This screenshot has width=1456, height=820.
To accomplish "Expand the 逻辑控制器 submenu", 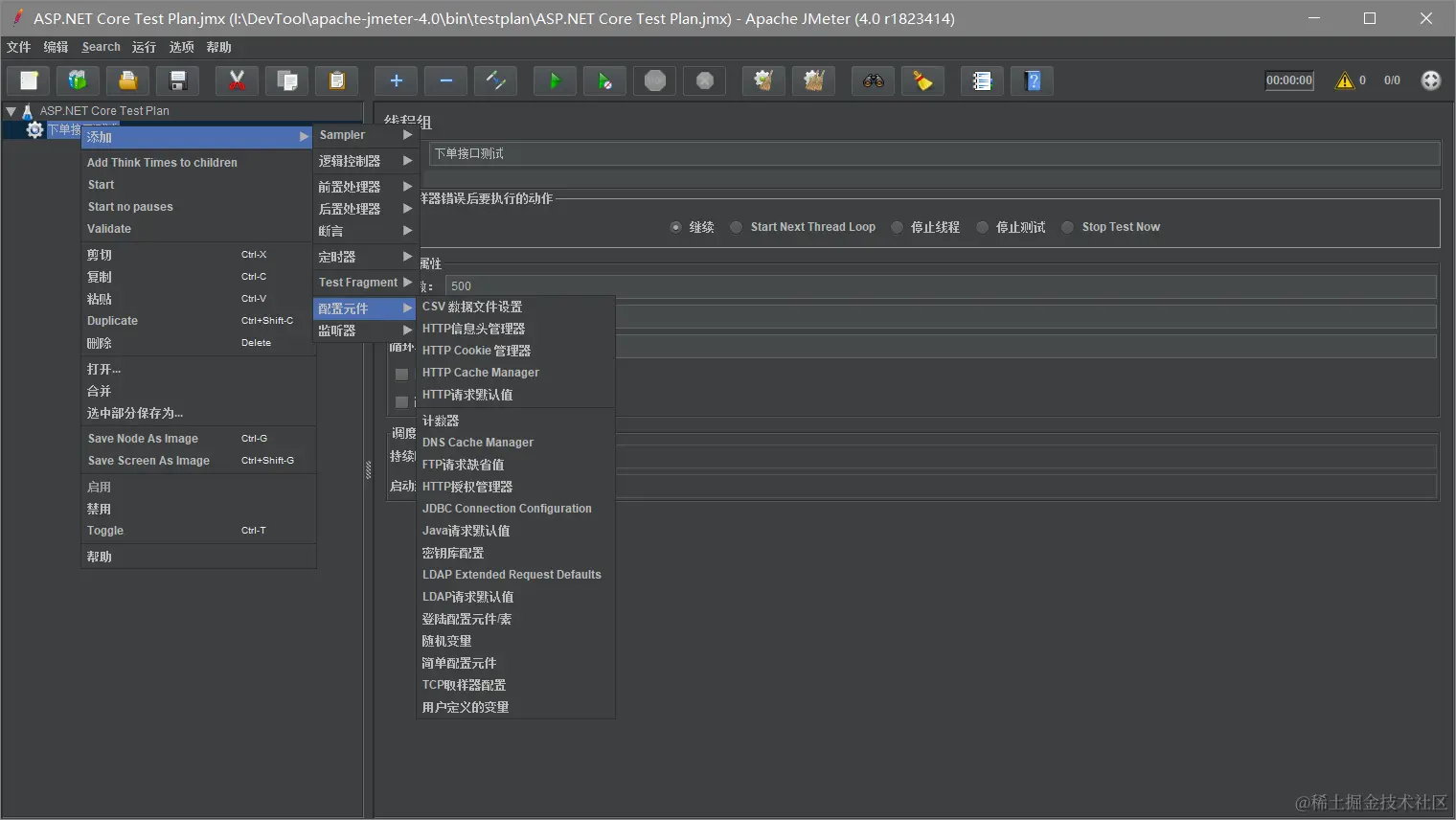I will click(x=365, y=161).
